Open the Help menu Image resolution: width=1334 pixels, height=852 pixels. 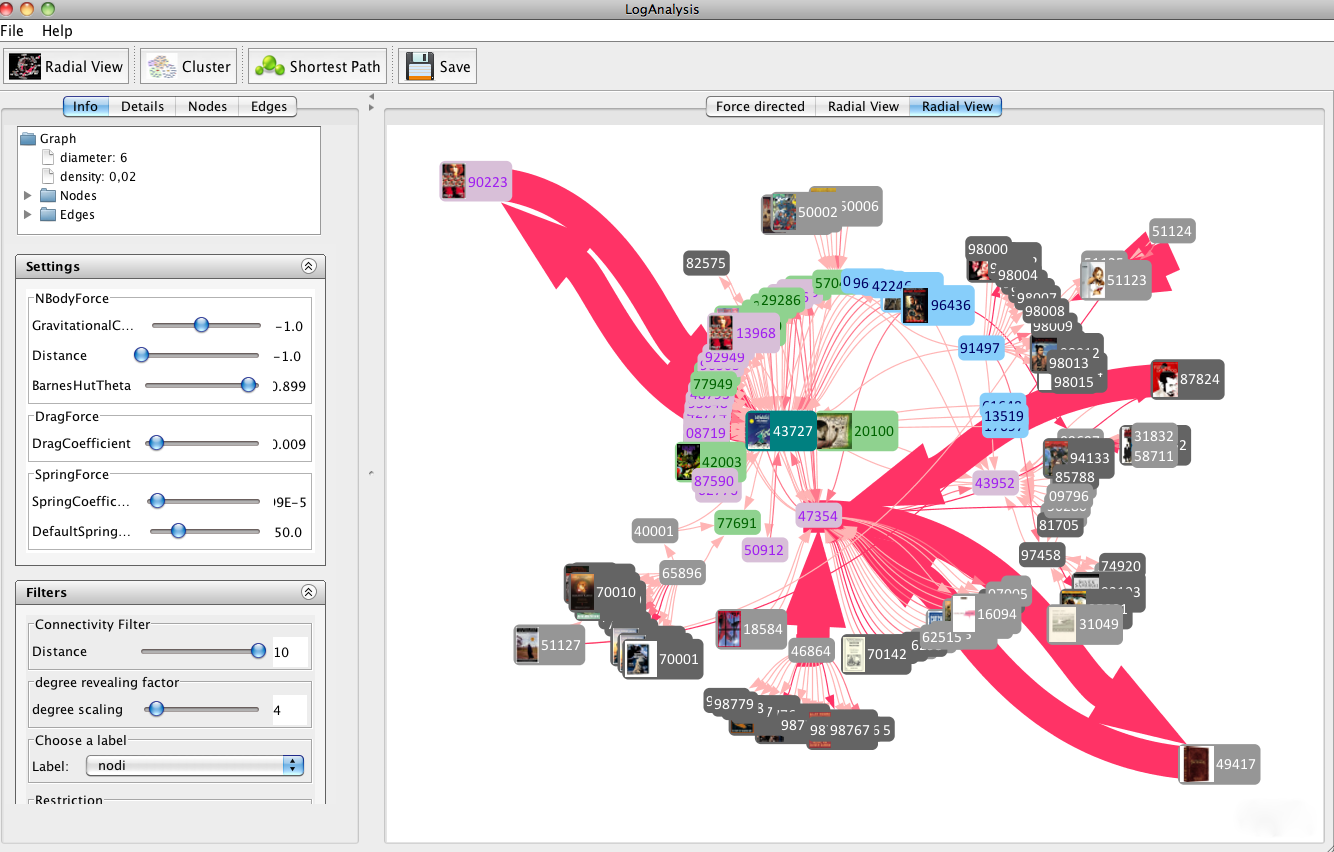(x=57, y=31)
